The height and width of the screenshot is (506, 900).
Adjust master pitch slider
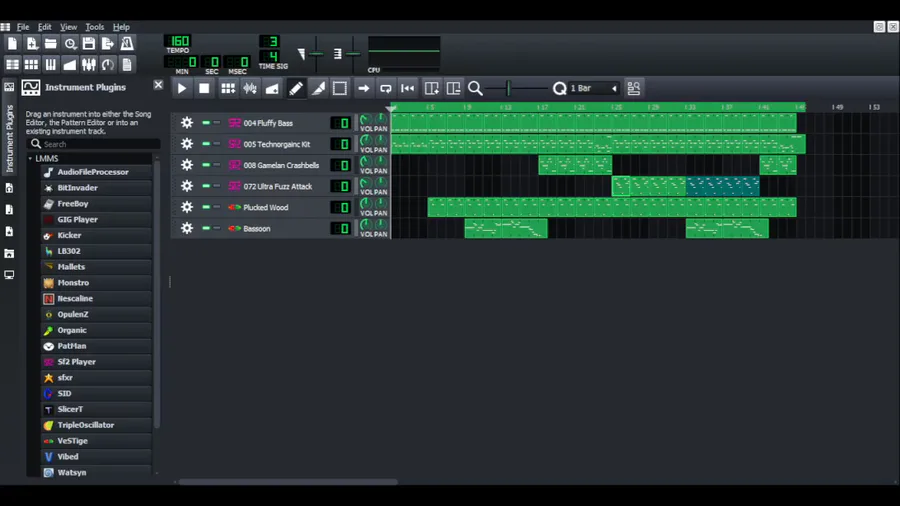353,54
